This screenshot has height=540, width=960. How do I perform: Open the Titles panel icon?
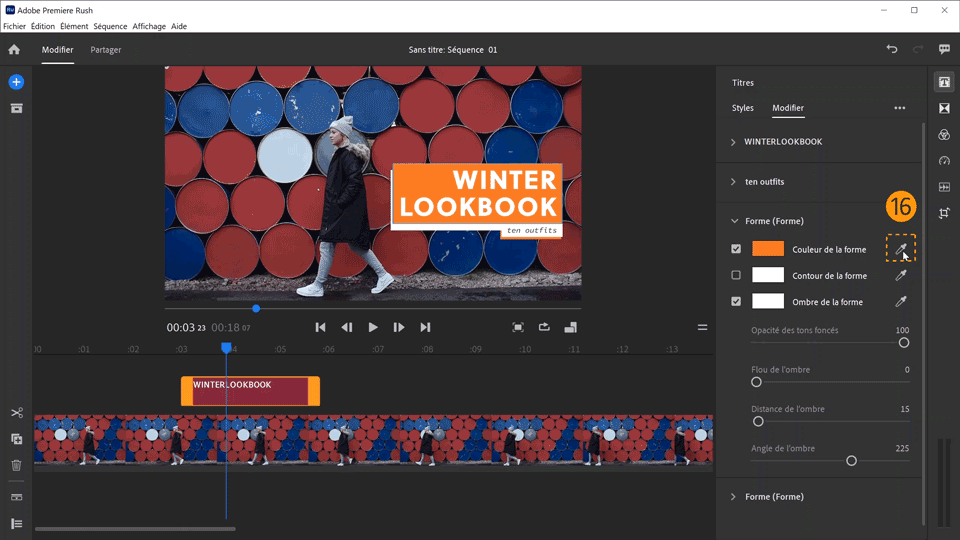pyautogui.click(x=944, y=82)
